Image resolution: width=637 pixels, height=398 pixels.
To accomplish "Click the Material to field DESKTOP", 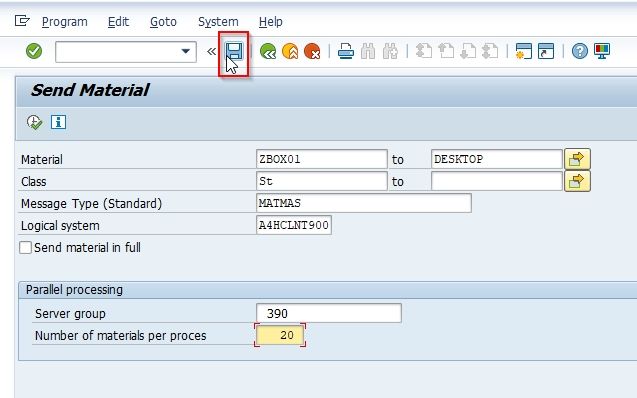I will click(x=496, y=159).
